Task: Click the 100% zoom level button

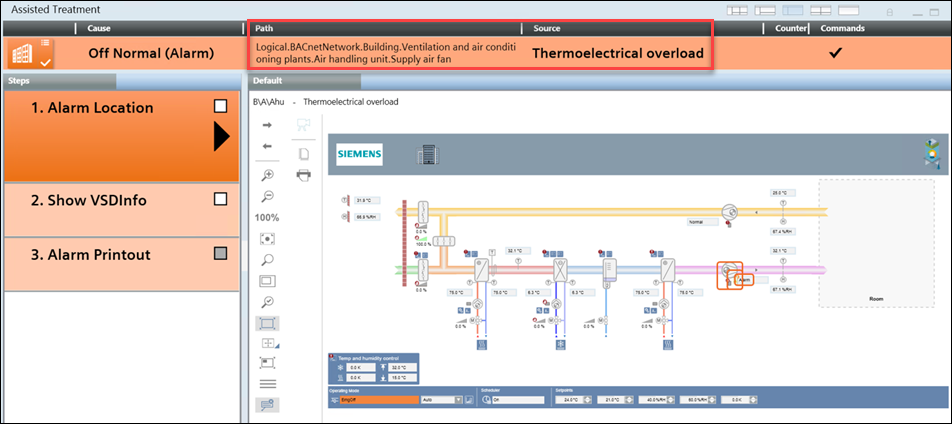Action: [268, 217]
